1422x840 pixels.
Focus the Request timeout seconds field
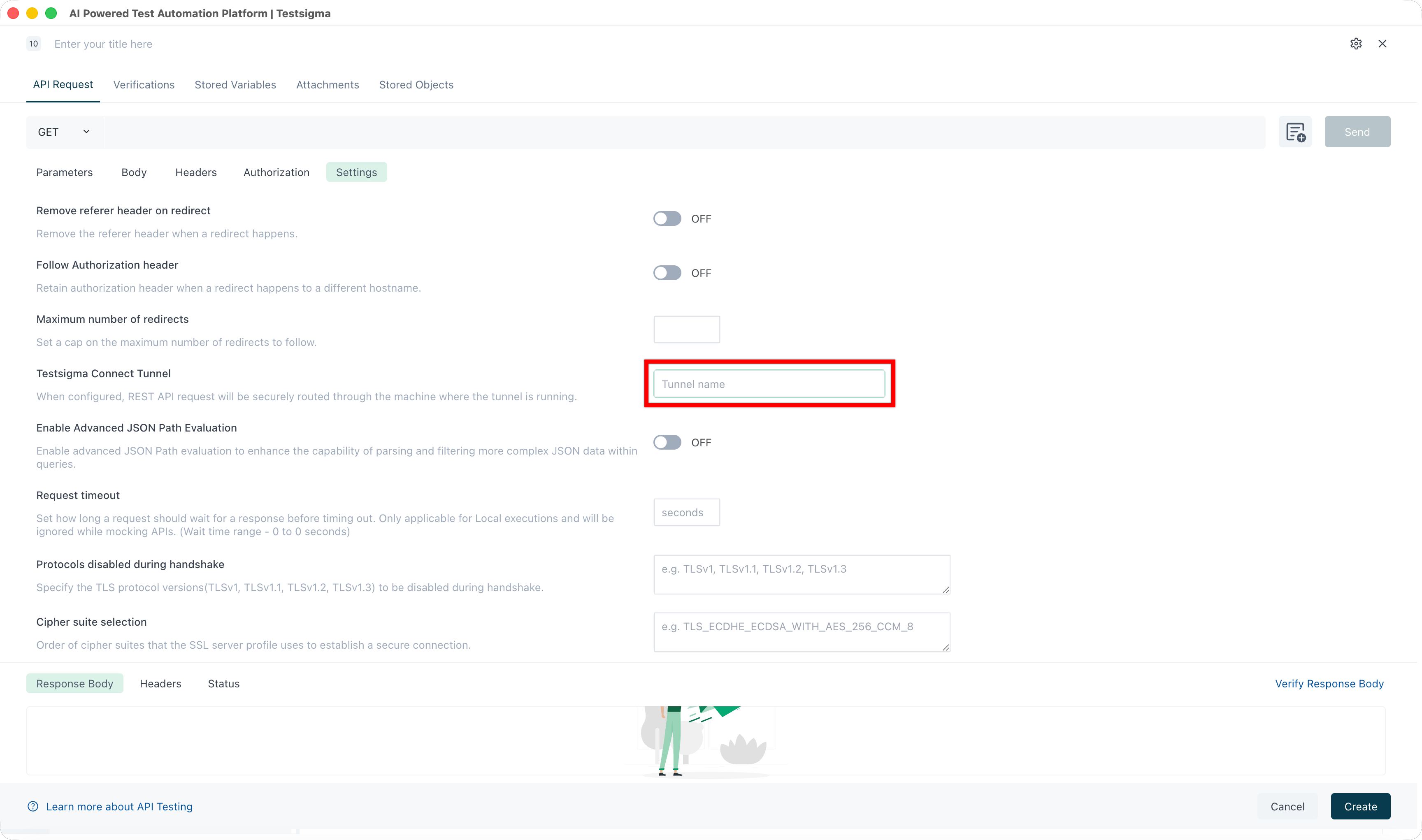[687, 512]
